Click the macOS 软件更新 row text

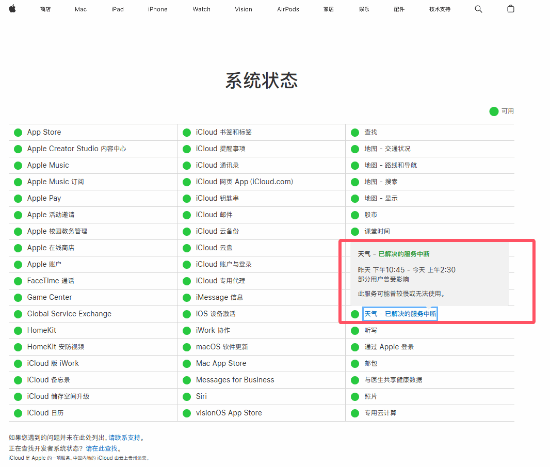(222, 347)
